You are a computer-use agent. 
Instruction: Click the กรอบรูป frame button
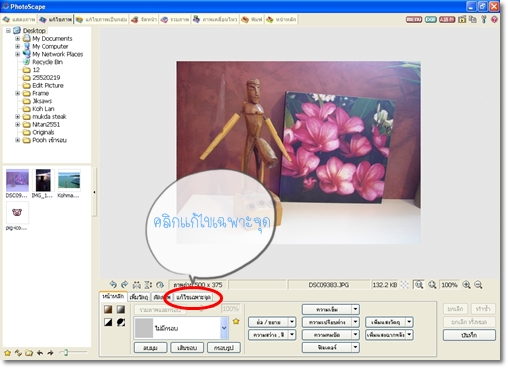[223, 348]
